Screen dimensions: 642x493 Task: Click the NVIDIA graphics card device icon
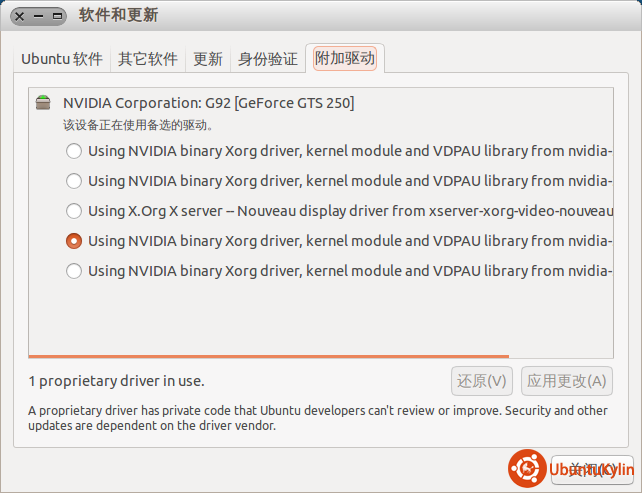click(41, 102)
